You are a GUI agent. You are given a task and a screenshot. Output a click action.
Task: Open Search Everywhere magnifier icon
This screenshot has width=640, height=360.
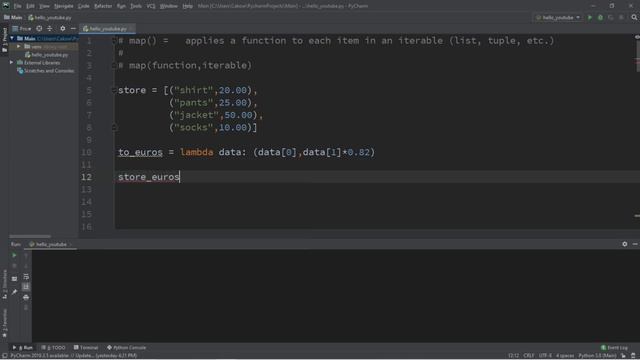(634, 18)
